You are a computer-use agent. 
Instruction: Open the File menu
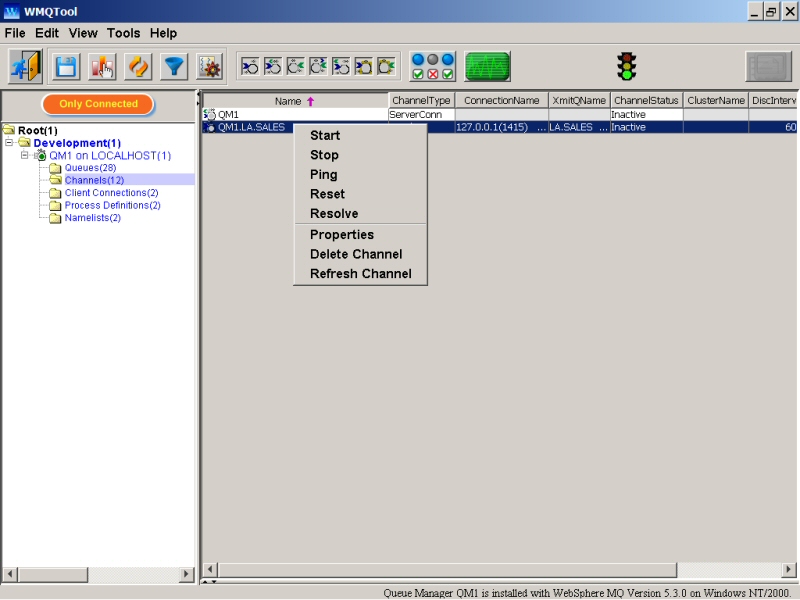coord(15,33)
